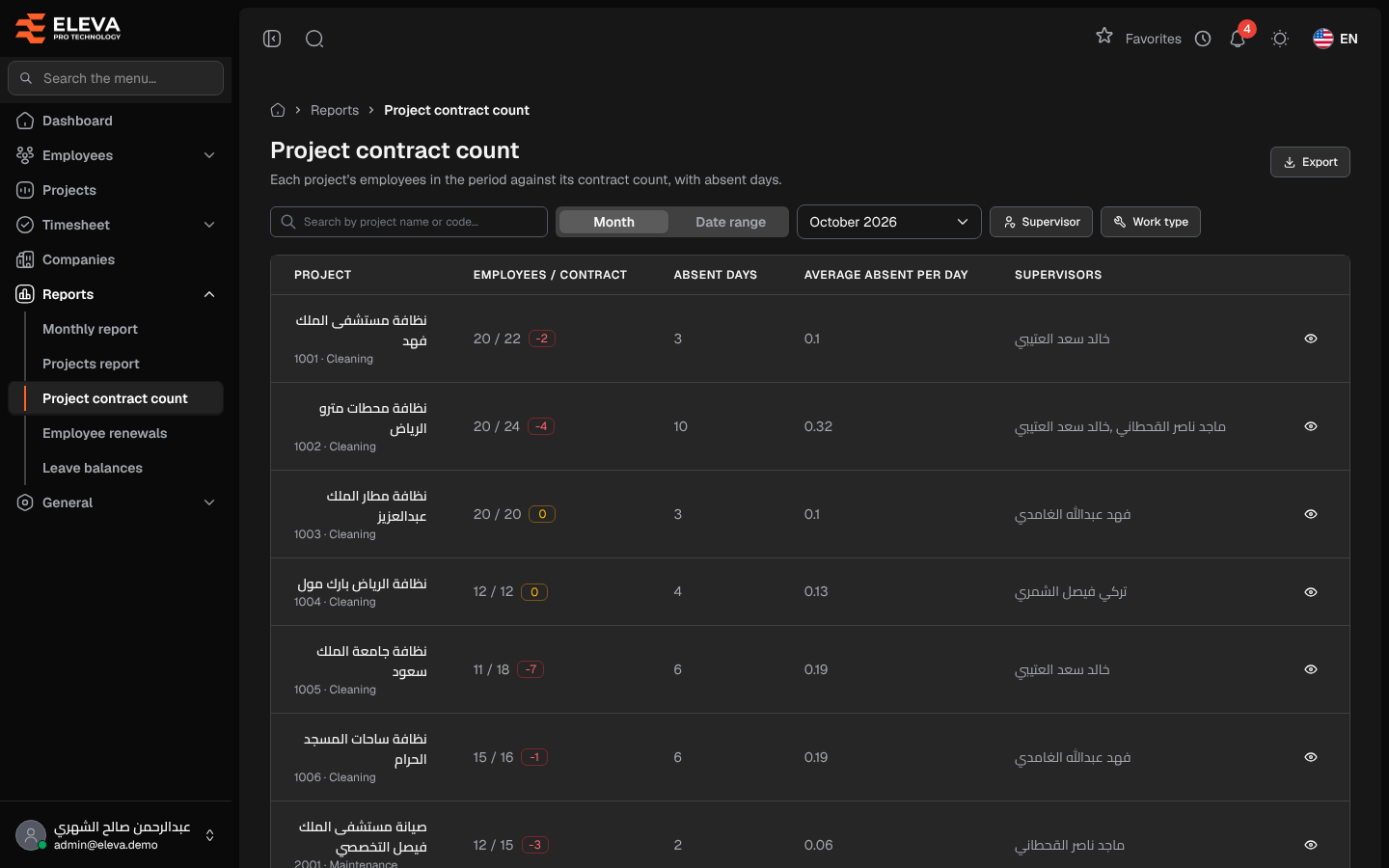The image size is (1389, 868).
Task: Open Leave balances menu item
Action: point(93,468)
